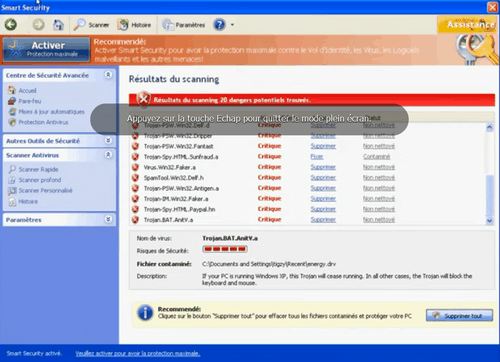Click results list scroll down arrow
The width and height of the screenshot is (500, 362).
tap(489, 221)
